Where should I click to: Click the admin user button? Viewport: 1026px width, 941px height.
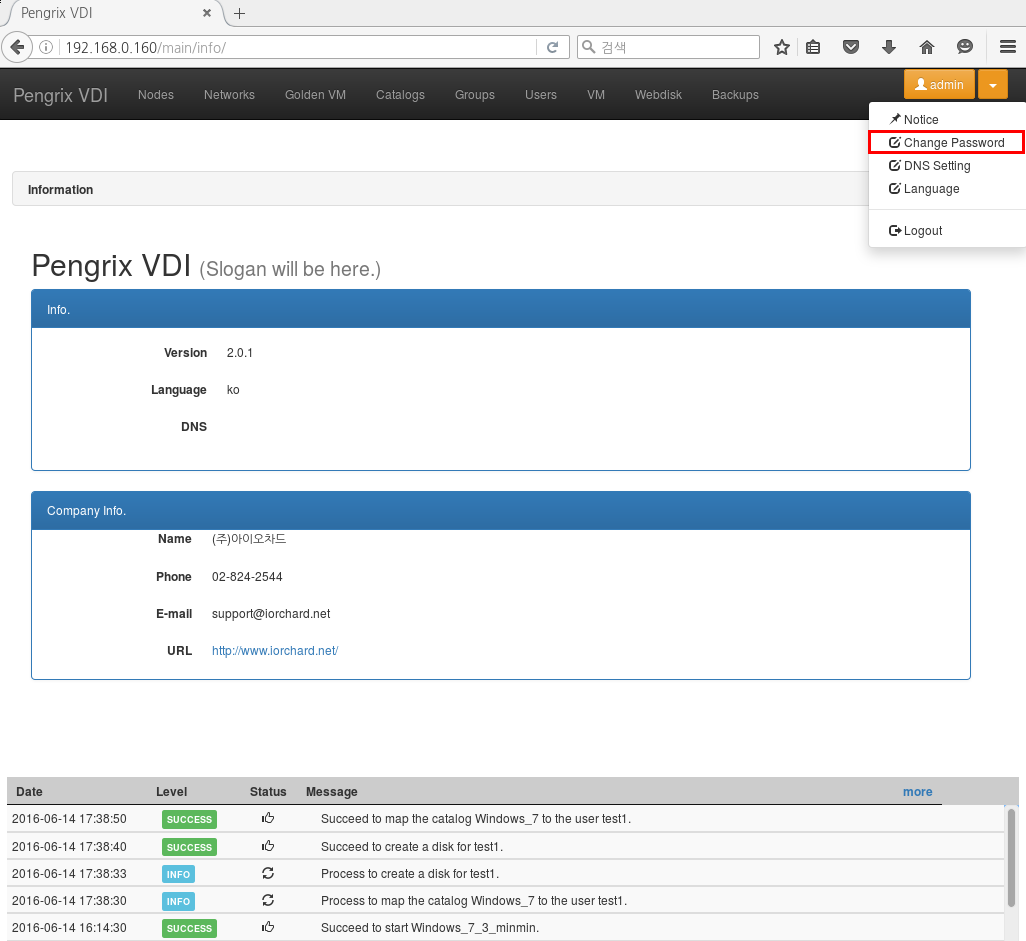point(939,84)
